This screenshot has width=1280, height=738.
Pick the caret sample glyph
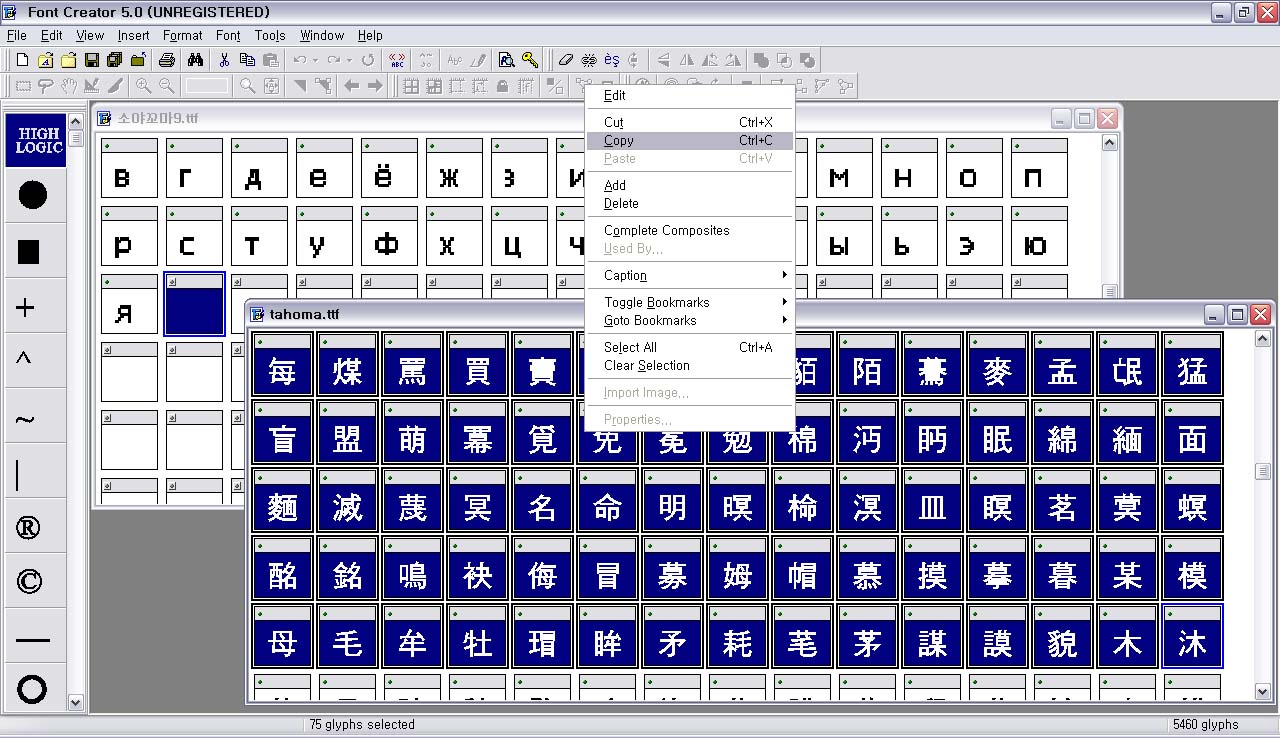(x=24, y=357)
